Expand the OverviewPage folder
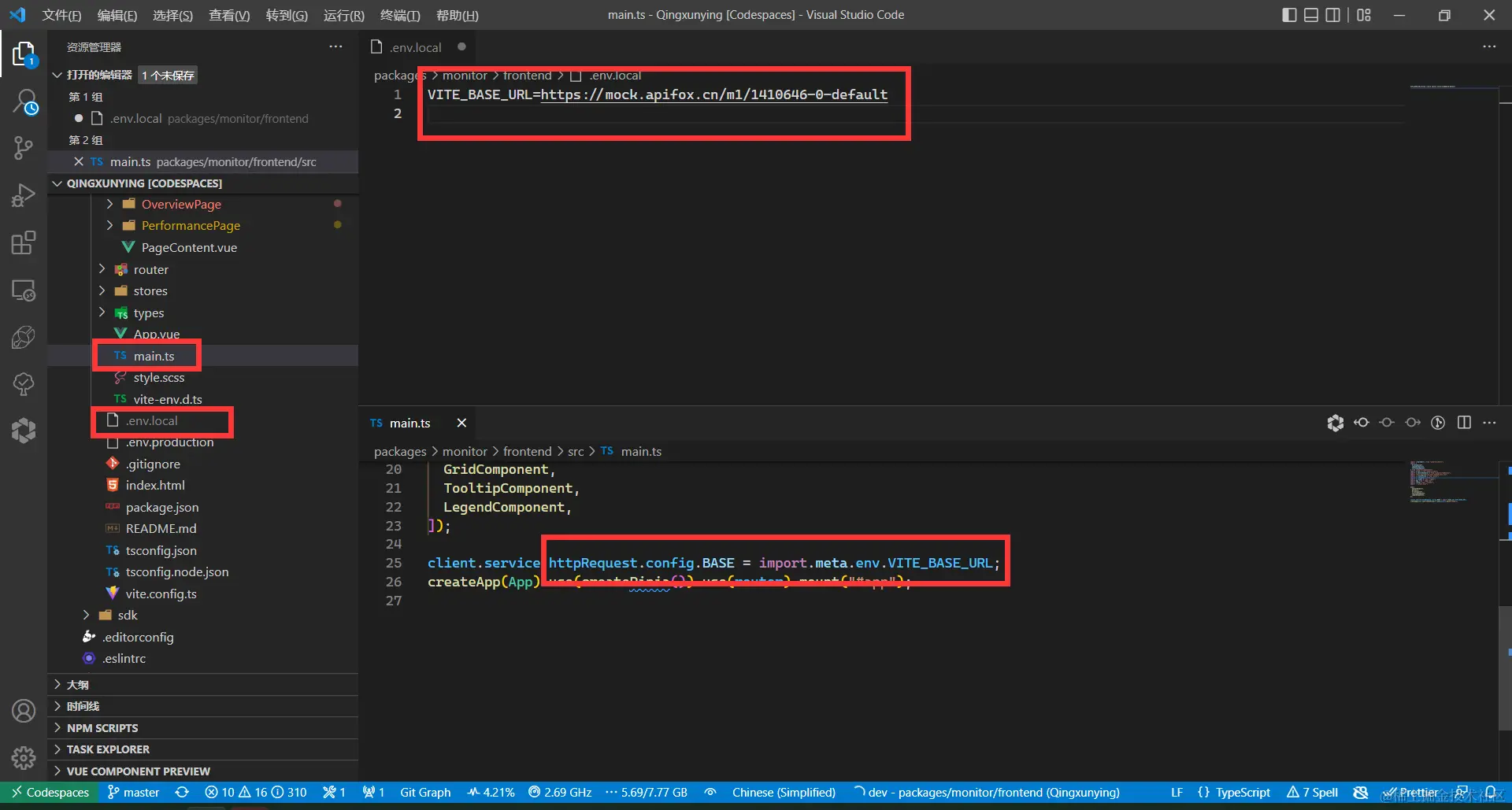 pyautogui.click(x=110, y=204)
